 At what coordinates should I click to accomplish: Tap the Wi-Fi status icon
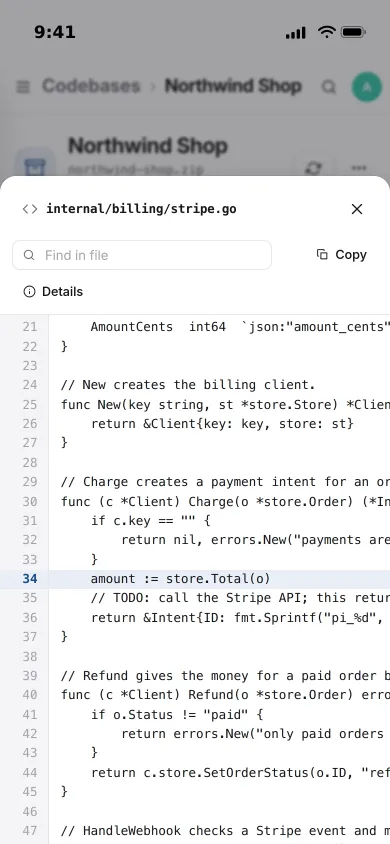pyautogui.click(x=327, y=32)
